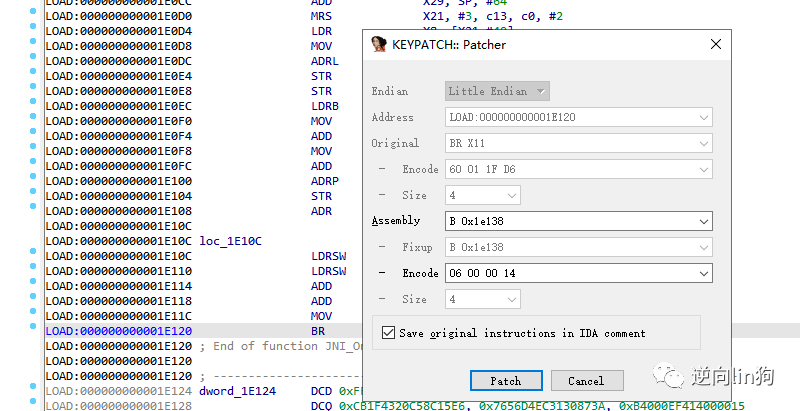
Task: Expand the Original dropdown showing BR X11
Action: [x=702, y=143]
